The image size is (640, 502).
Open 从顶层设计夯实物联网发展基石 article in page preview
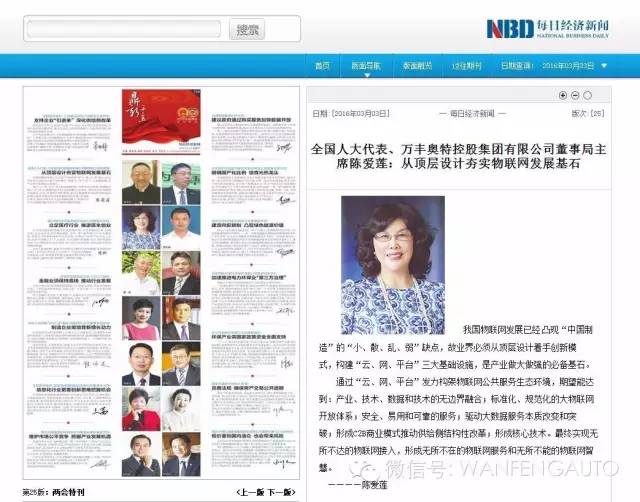pyautogui.click(x=75, y=172)
